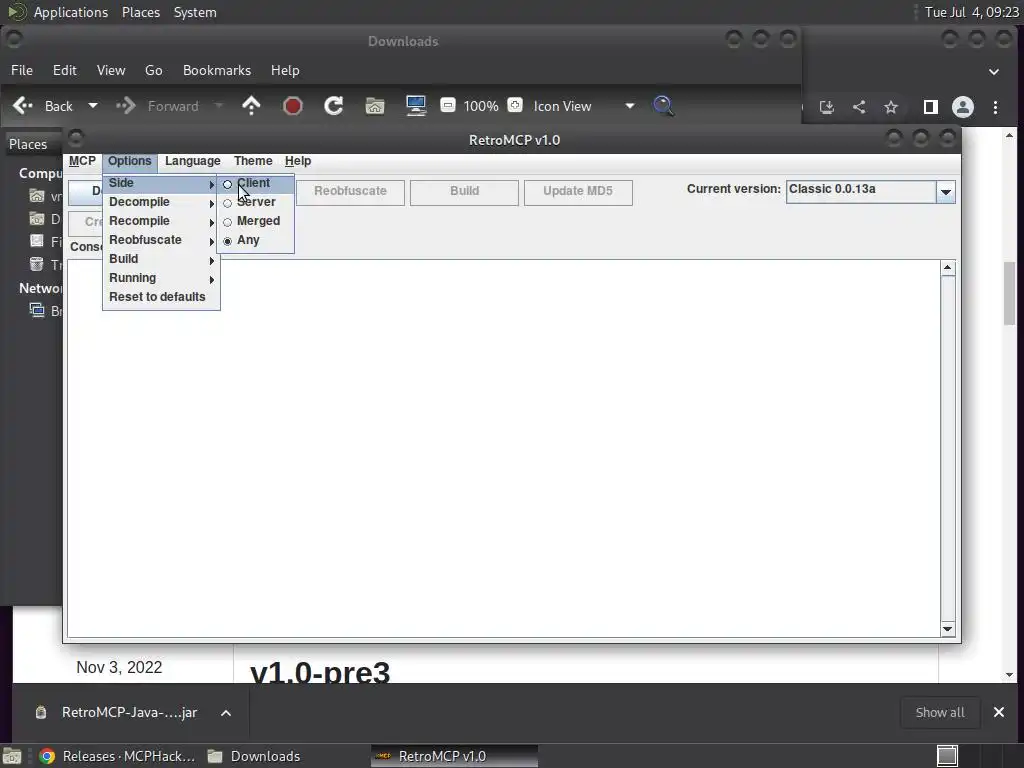Image resolution: width=1024 pixels, height=768 pixels.
Task: Click Chrome tab search chevron
Action: [994, 72]
